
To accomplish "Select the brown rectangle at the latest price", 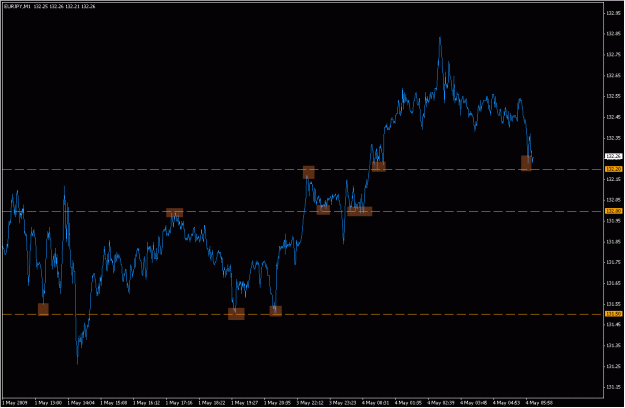I will coord(526,163).
